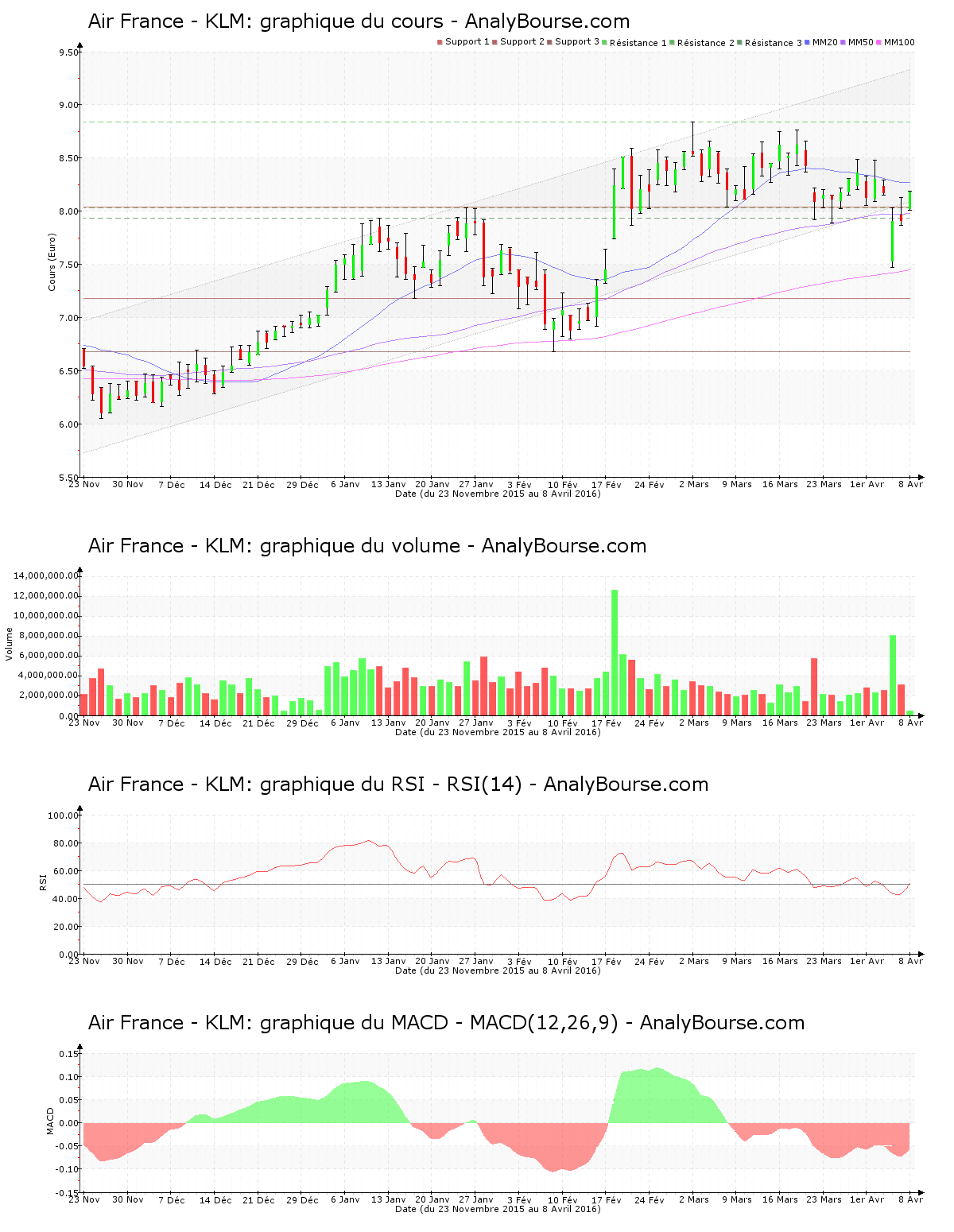Click '21 Déc' date under RSI chart
The height and width of the screenshot is (1232, 954).
pyautogui.click(x=258, y=962)
